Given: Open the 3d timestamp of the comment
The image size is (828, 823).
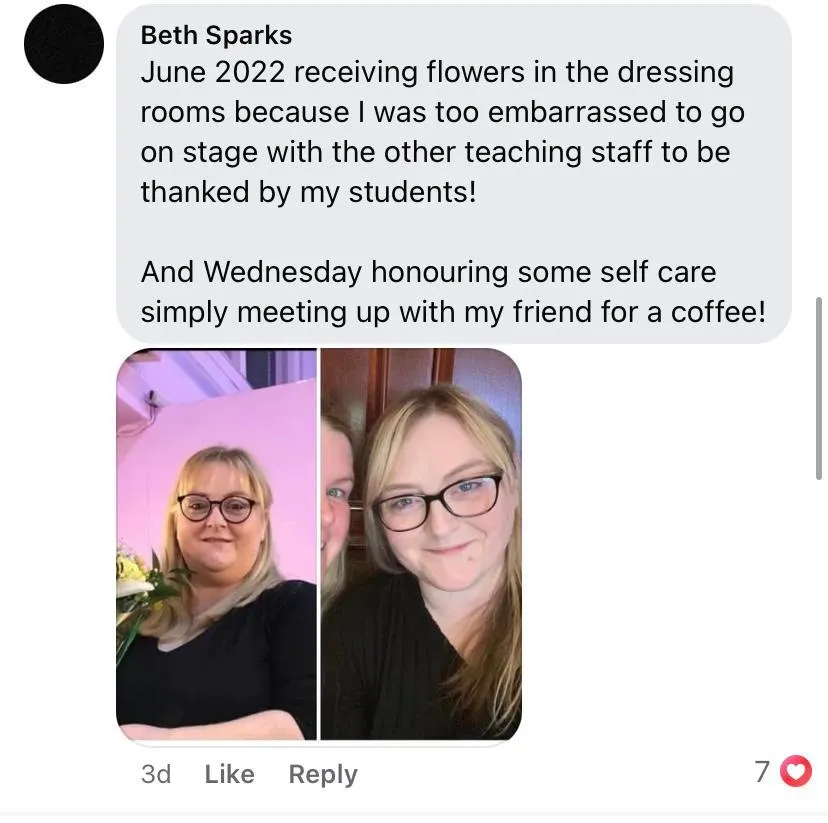Looking at the screenshot, I should pos(156,774).
